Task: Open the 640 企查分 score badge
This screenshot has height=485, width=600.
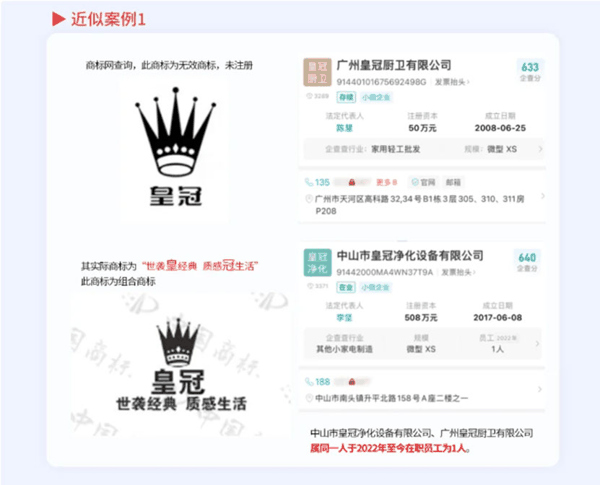Action: (527, 262)
